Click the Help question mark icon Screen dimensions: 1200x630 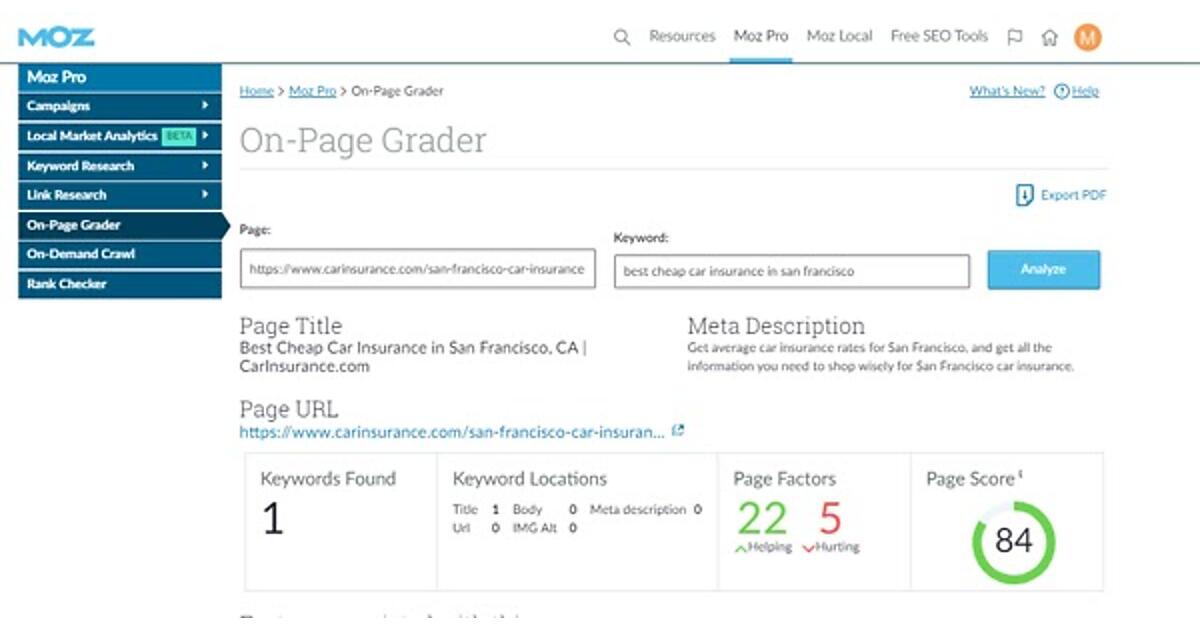(1061, 91)
